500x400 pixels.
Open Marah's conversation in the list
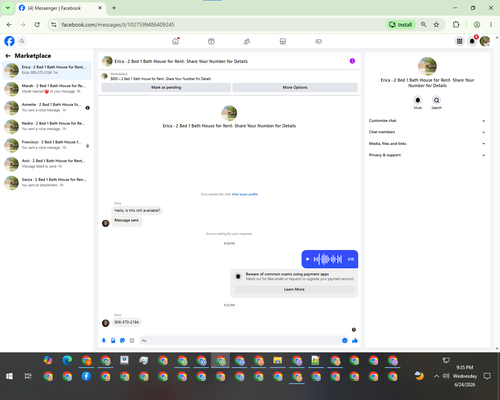tap(47, 89)
